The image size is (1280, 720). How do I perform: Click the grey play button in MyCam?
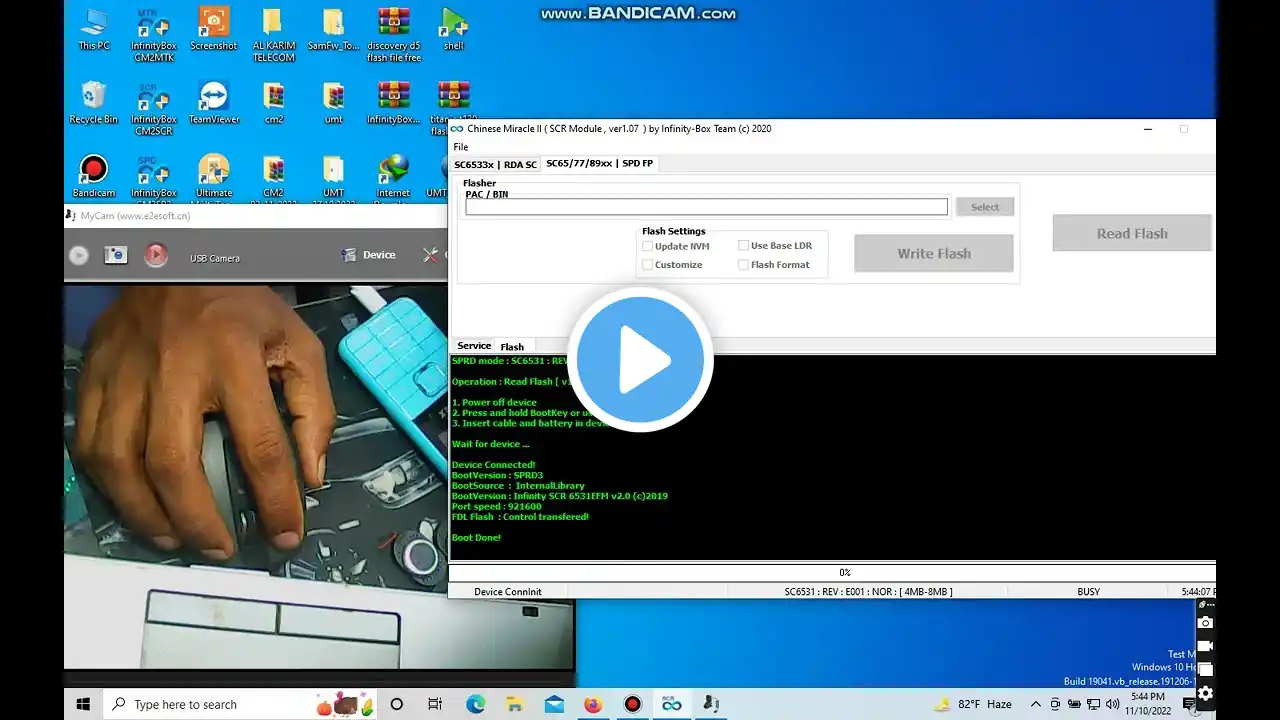78,255
